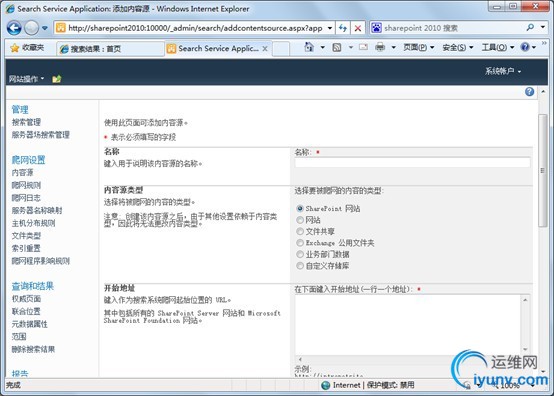This screenshot has width=554, height=396.
Task: Close the Search Service Application tab
Action: pos(265,49)
